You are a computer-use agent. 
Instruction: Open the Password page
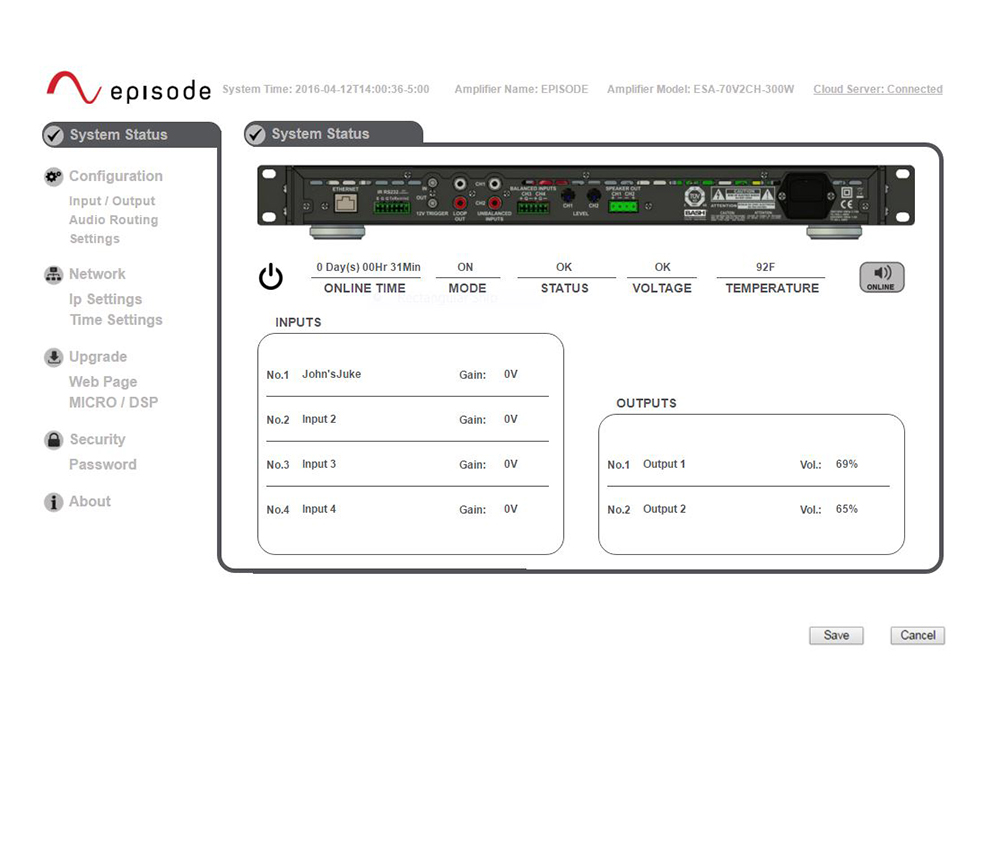point(102,464)
